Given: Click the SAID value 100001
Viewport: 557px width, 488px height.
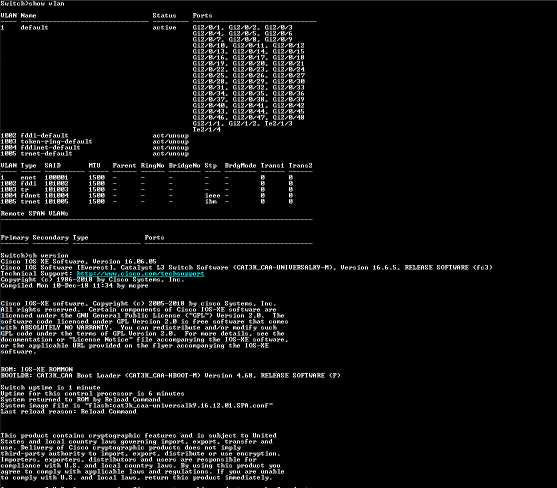Looking at the screenshot, I should (x=56, y=177).
